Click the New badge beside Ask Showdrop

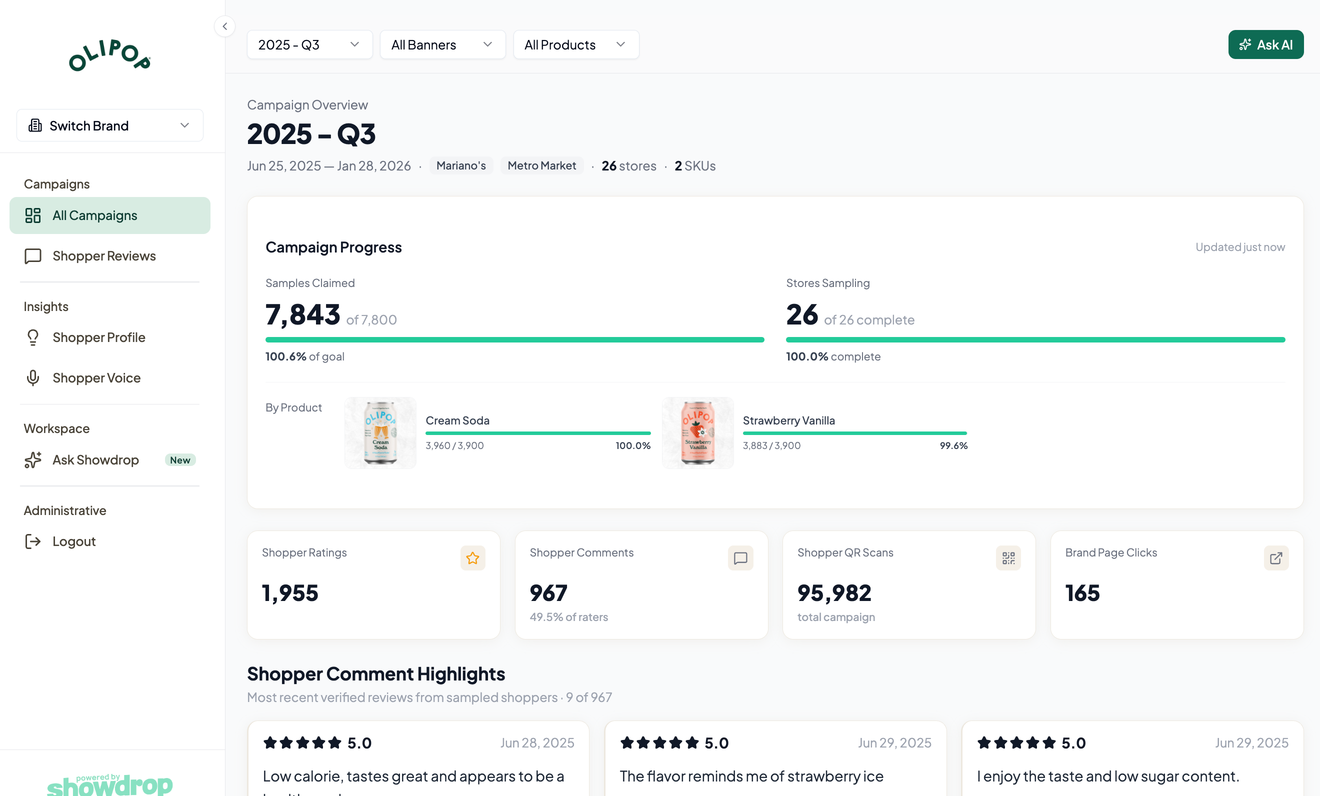coord(180,460)
